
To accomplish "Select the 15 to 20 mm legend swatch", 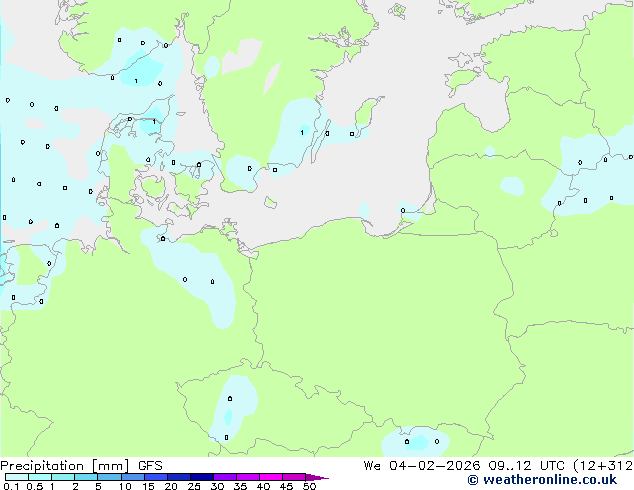I will pos(156,477).
